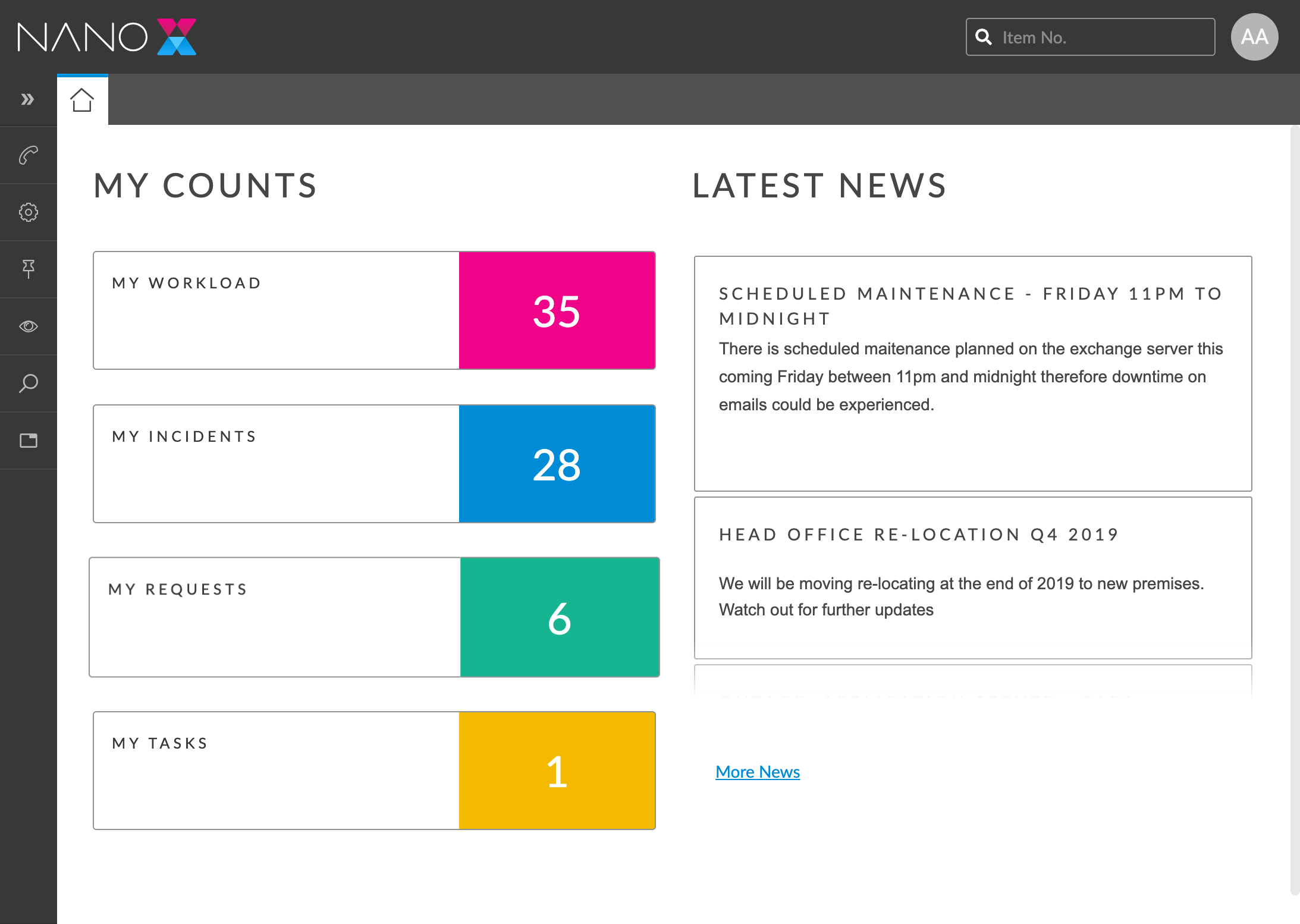Click the NanoX logo
1300x924 pixels.
tap(107, 37)
